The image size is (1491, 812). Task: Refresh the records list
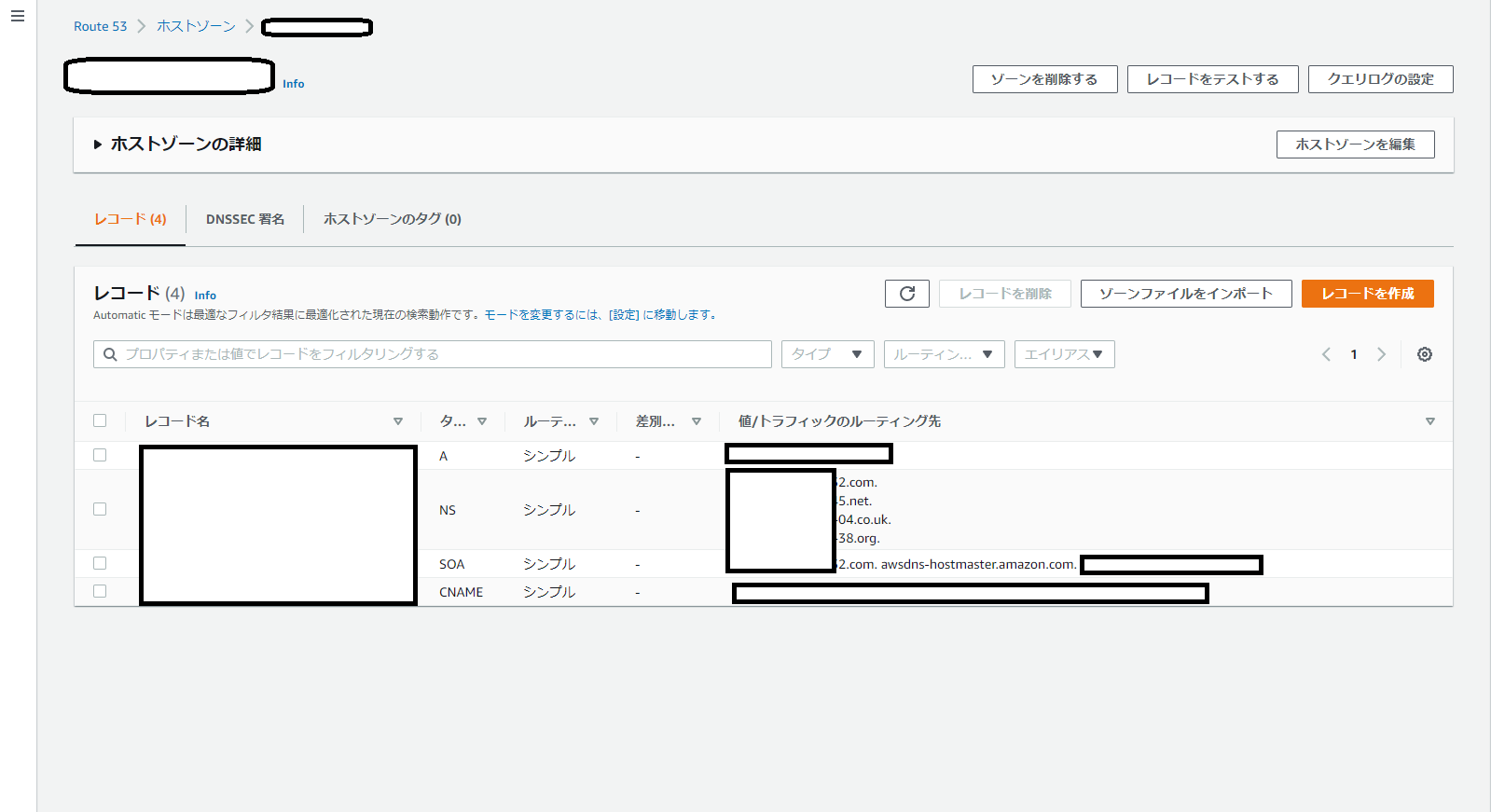pyautogui.click(x=907, y=294)
